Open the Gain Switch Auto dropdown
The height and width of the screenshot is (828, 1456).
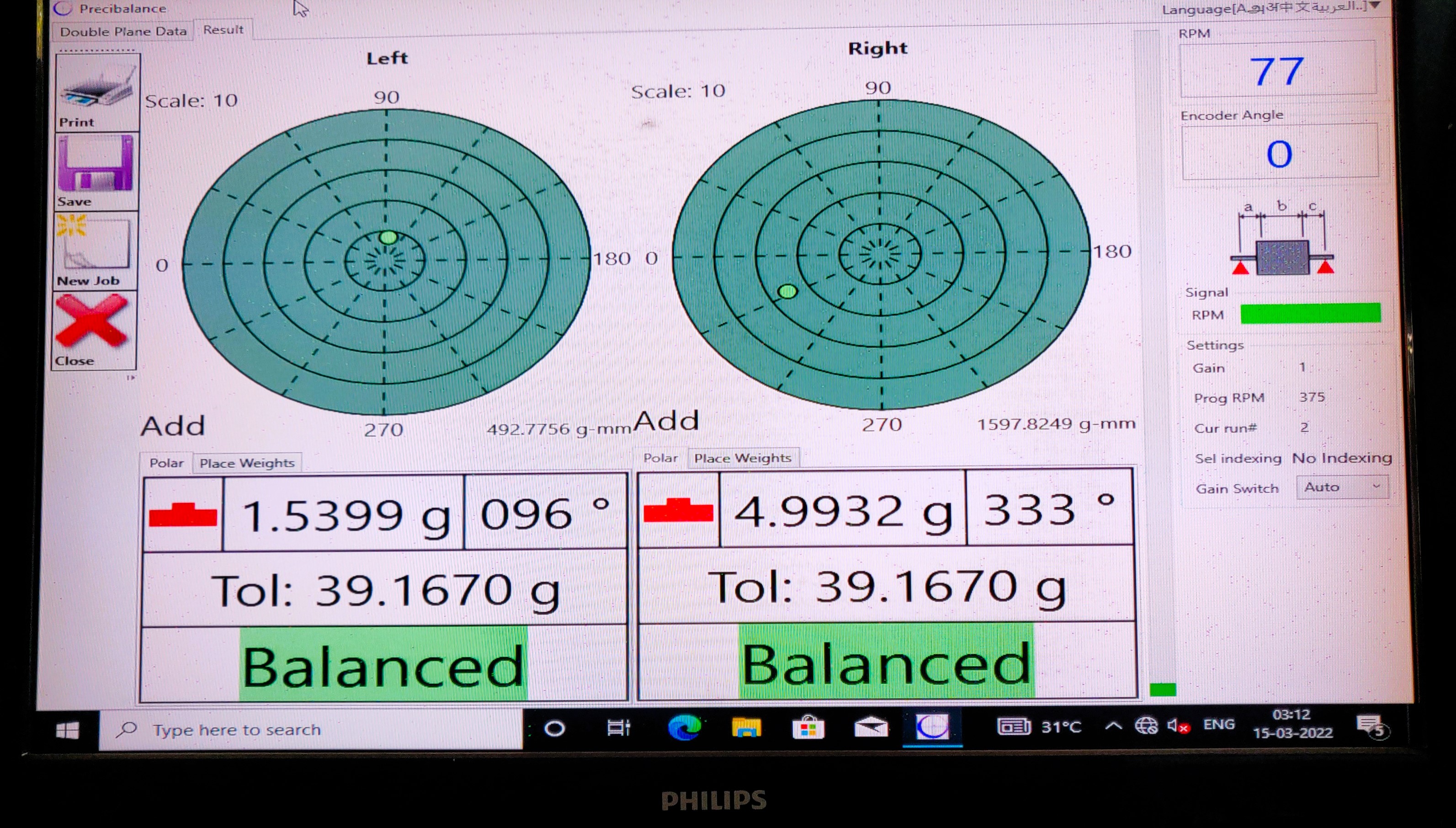1341,487
